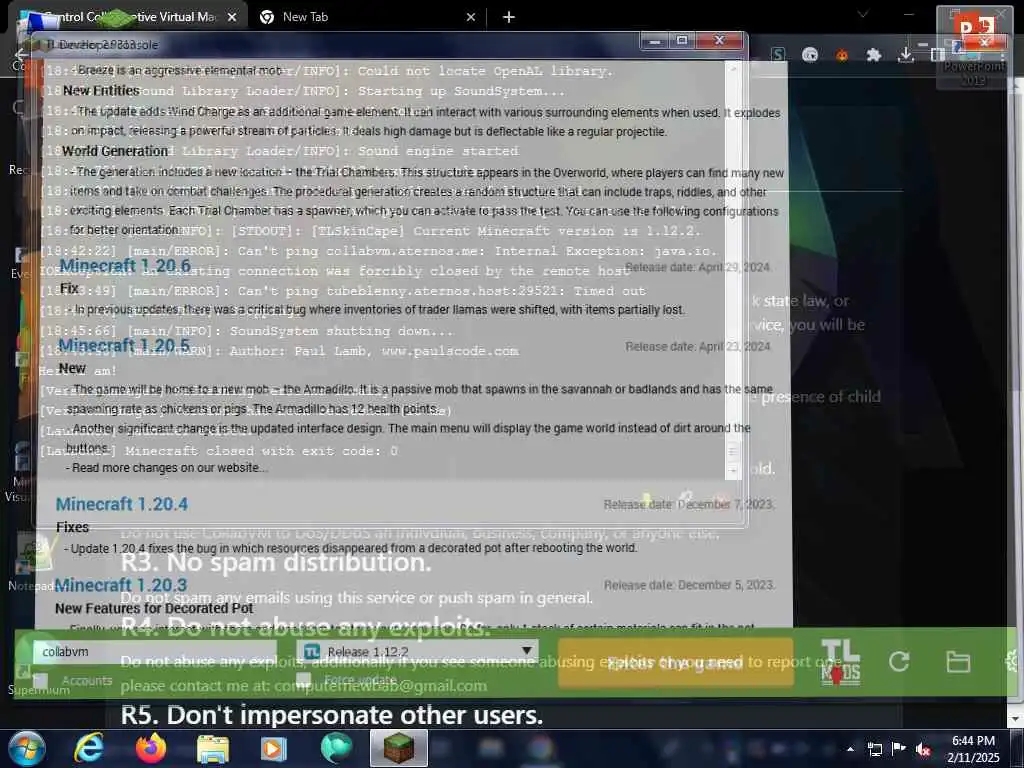1024x768 pixels.
Task: Launch Internet Explorer from taskbar
Action: click(x=88, y=748)
